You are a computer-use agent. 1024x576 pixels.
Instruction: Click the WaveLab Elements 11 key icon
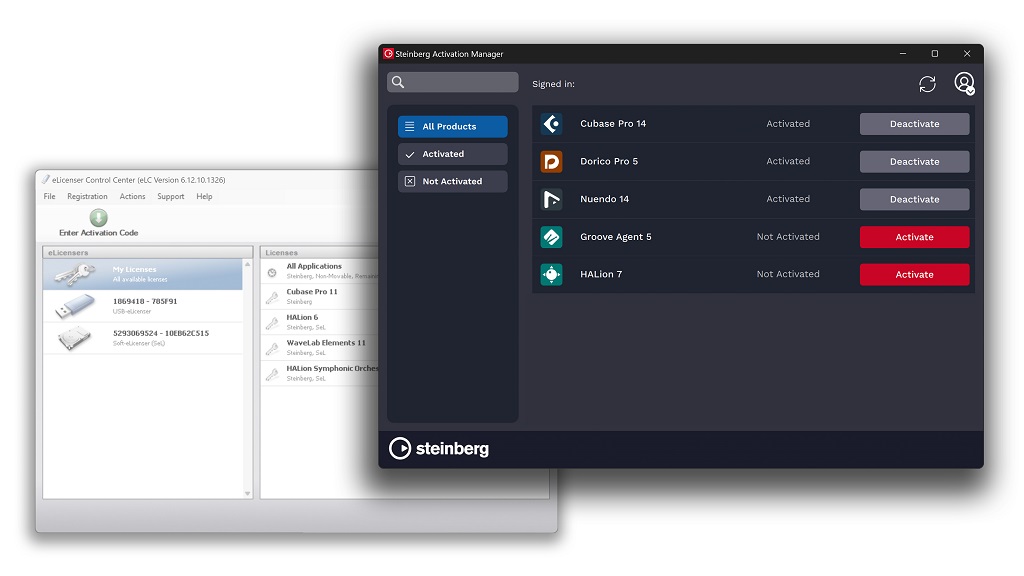coord(272,349)
